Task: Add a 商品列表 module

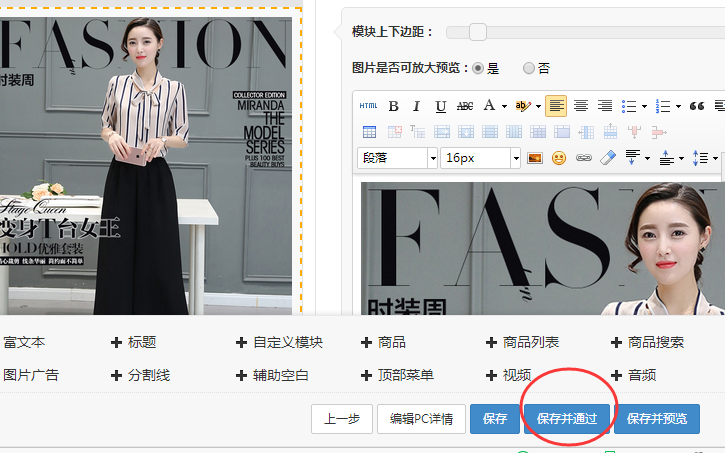Action: click(522, 342)
